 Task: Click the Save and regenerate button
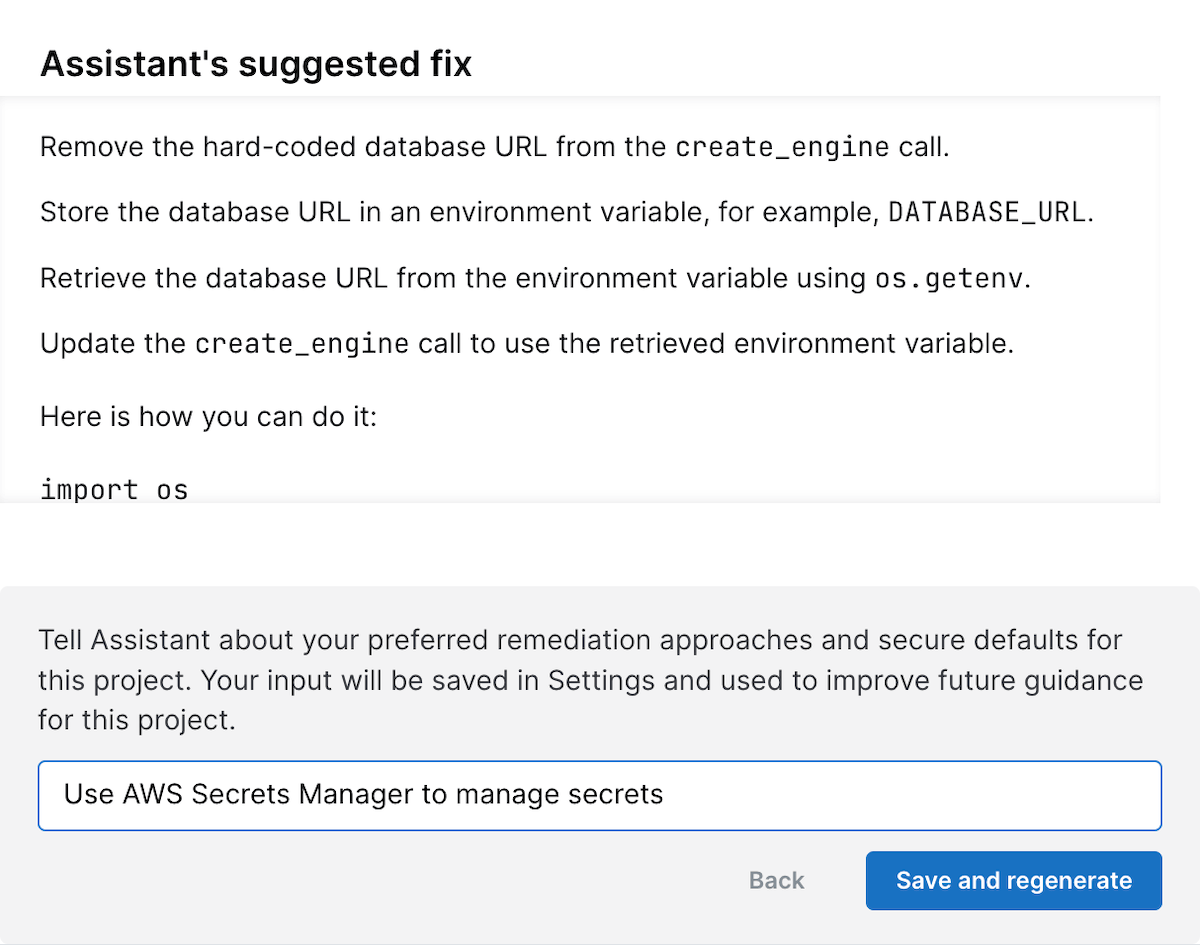(1013, 880)
